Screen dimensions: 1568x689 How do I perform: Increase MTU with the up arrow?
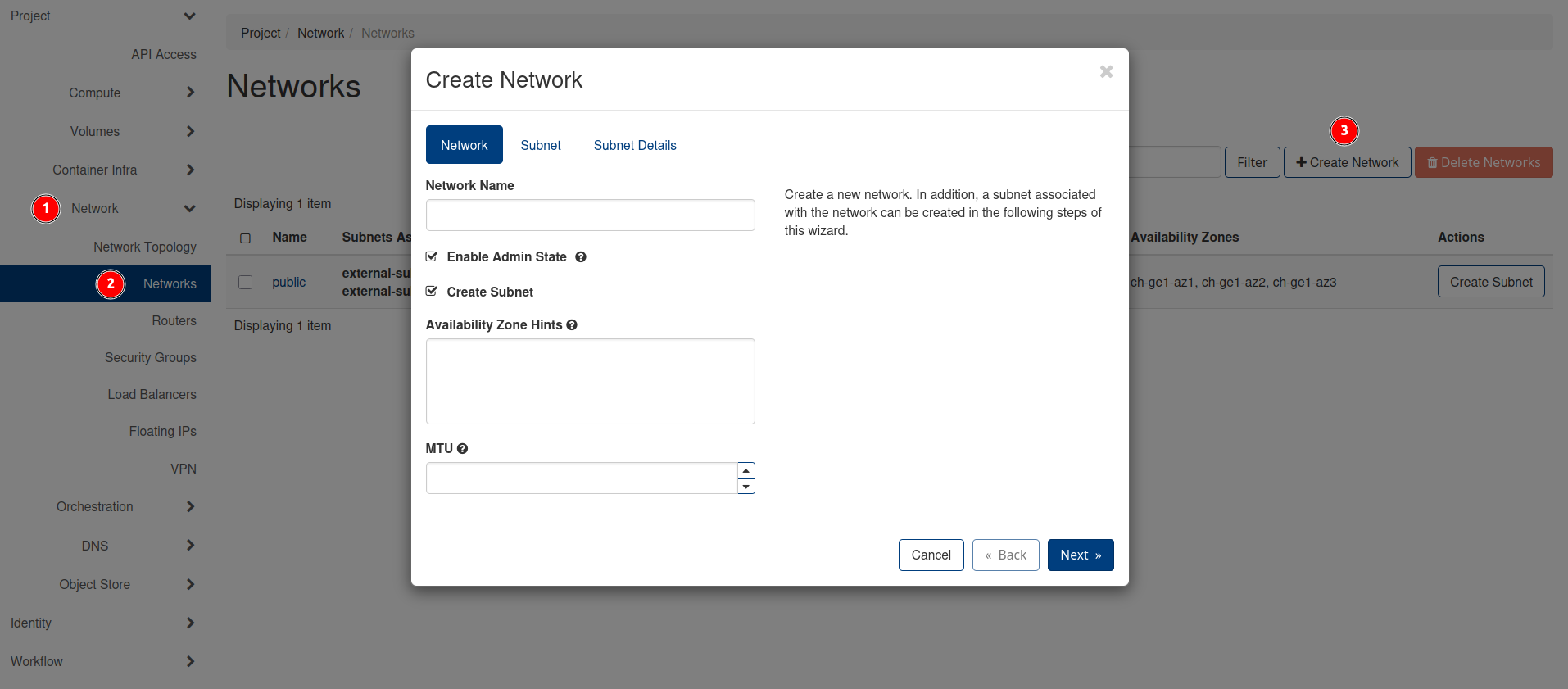point(745,471)
